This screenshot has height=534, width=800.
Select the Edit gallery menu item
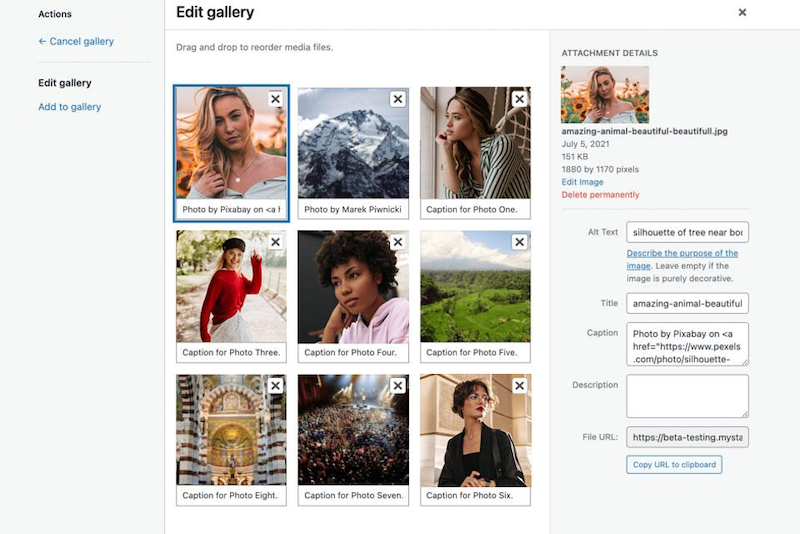(x=65, y=83)
